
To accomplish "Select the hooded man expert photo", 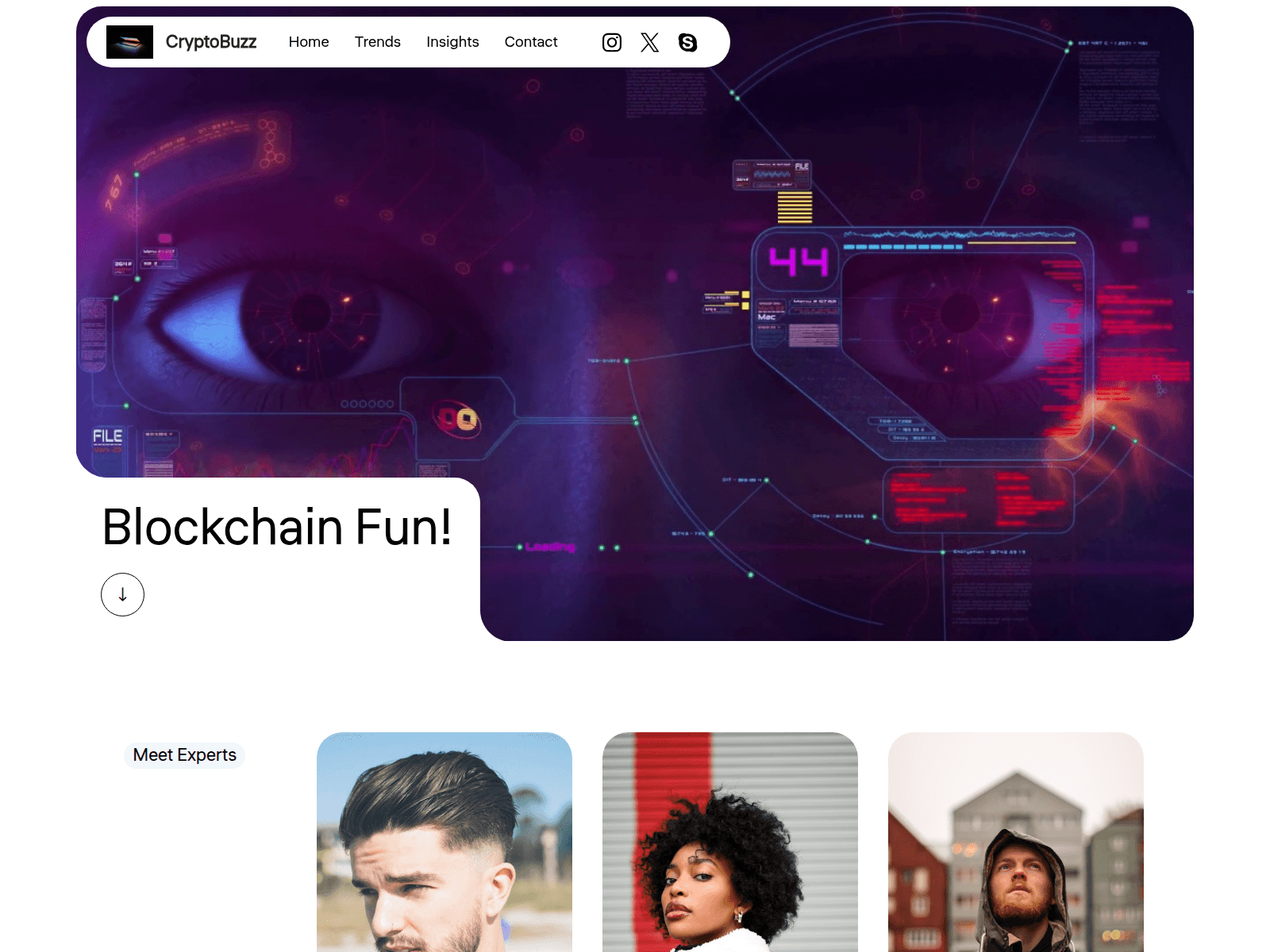I will (x=1016, y=842).
